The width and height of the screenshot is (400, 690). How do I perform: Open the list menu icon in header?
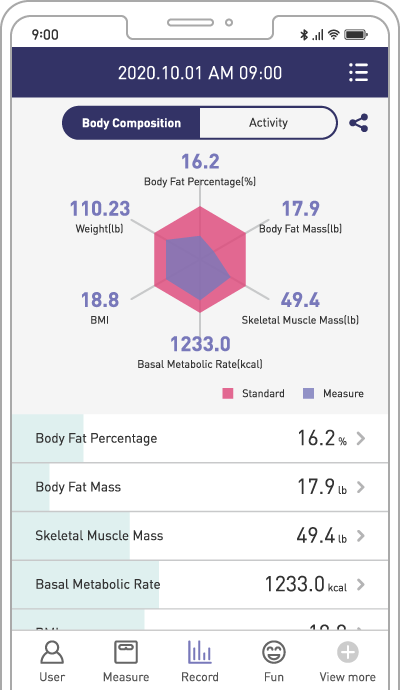358,72
